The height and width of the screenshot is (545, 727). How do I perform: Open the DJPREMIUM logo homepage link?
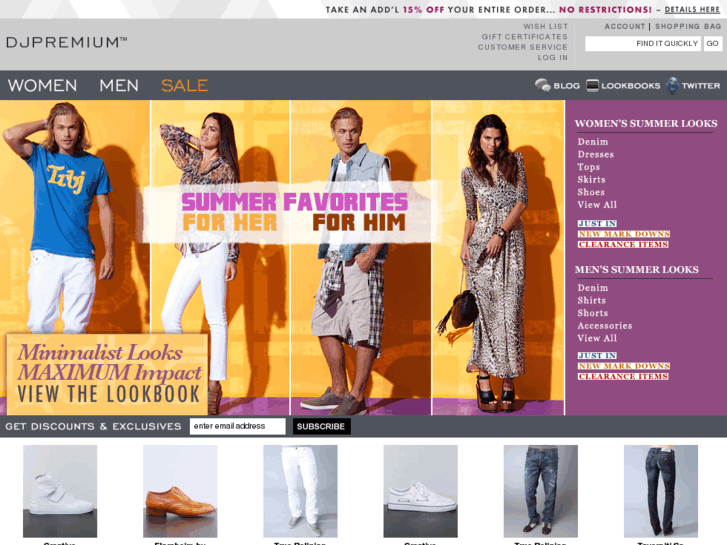(x=66, y=42)
